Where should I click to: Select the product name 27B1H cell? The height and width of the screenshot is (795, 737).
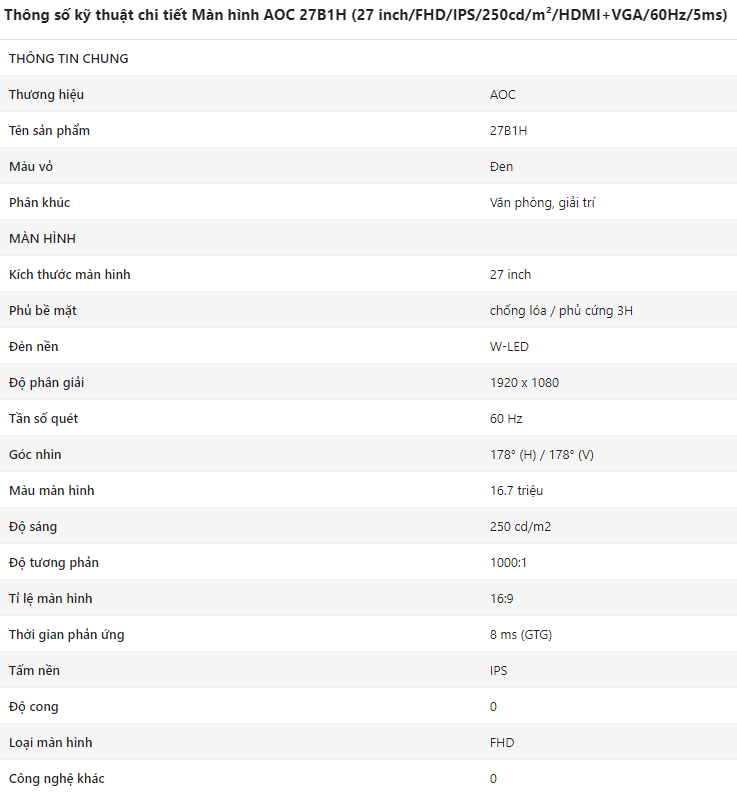coord(508,130)
